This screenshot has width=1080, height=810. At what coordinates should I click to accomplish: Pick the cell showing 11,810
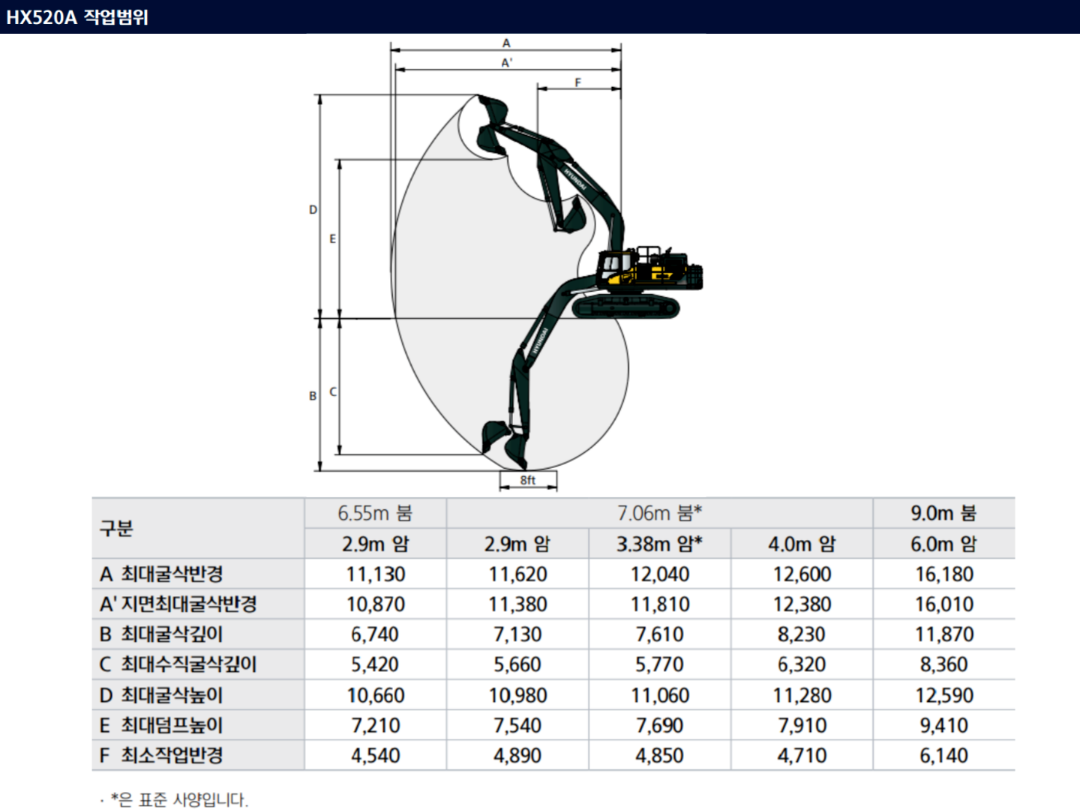(x=660, y=604)
